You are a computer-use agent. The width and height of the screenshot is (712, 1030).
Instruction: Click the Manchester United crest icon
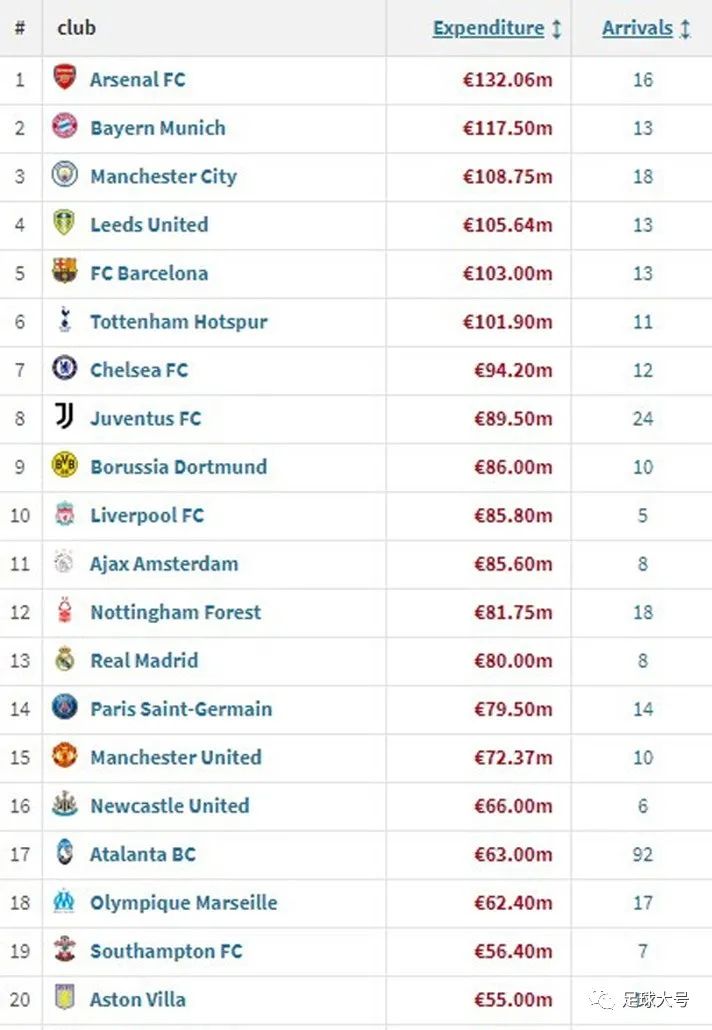coord(64,756)
